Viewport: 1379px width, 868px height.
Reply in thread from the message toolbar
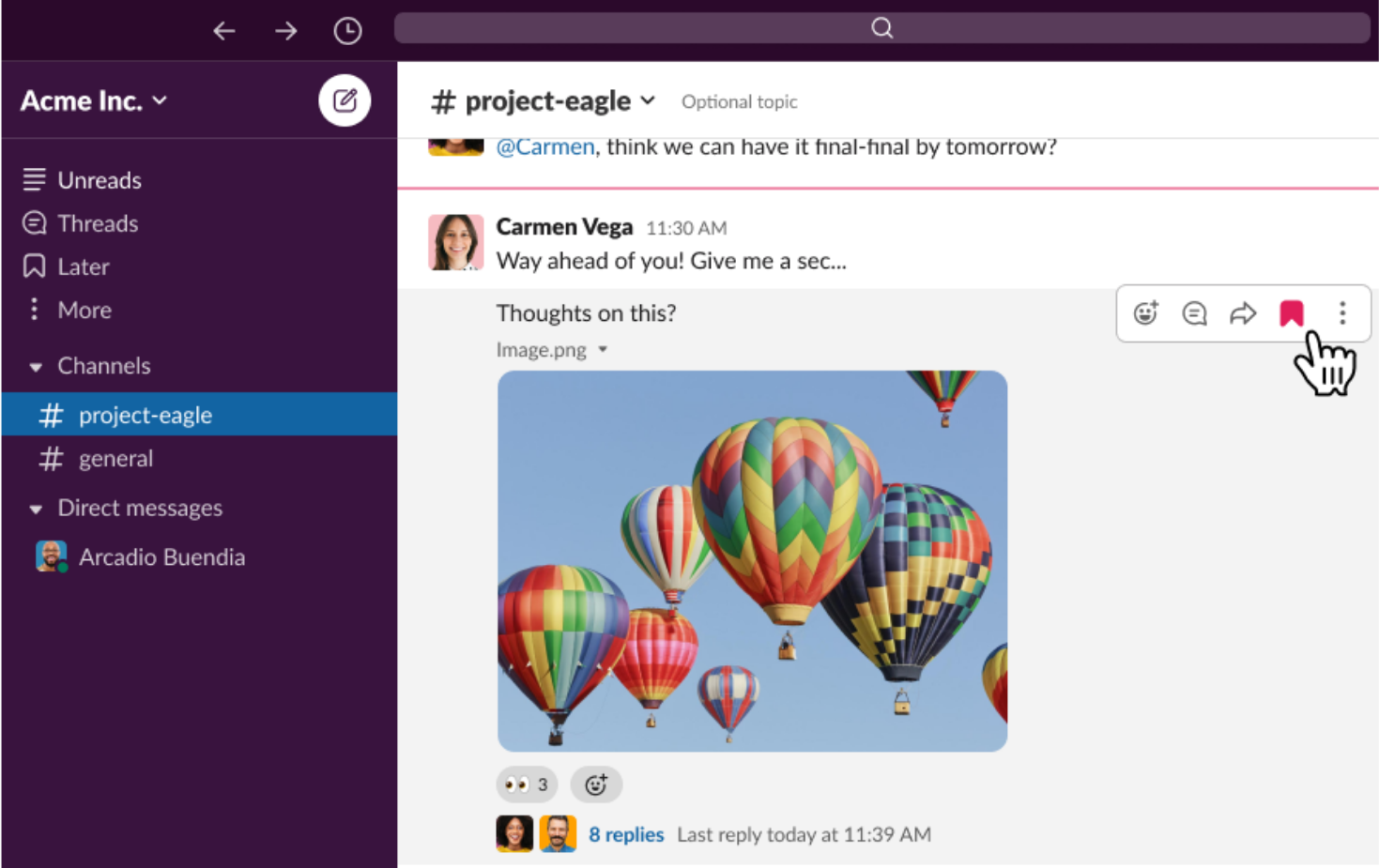coord(1194,313)
